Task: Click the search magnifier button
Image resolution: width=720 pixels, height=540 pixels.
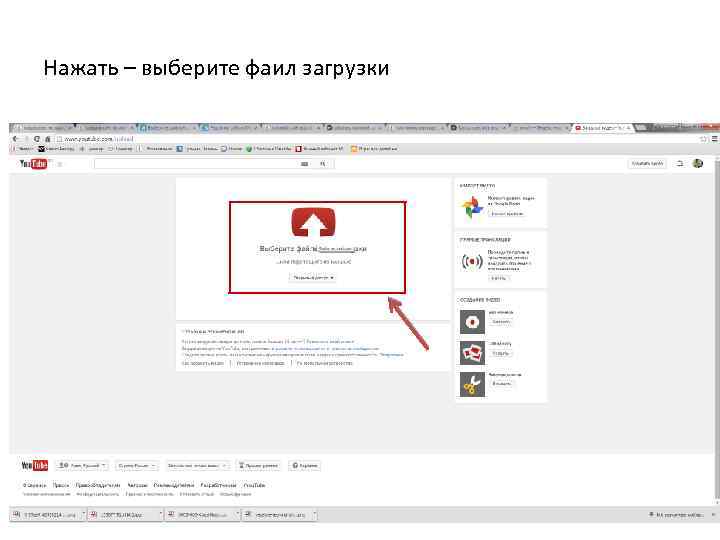Action: pos(323,163)
